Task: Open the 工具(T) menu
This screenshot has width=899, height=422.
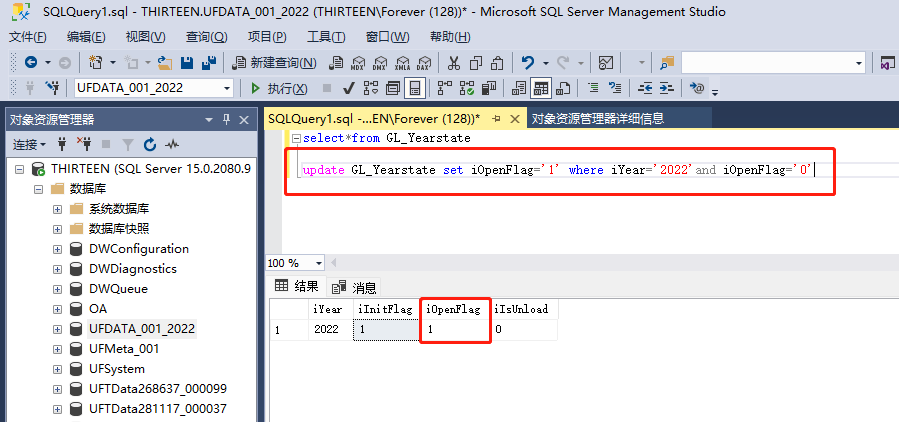Action: tap(326, 37)
